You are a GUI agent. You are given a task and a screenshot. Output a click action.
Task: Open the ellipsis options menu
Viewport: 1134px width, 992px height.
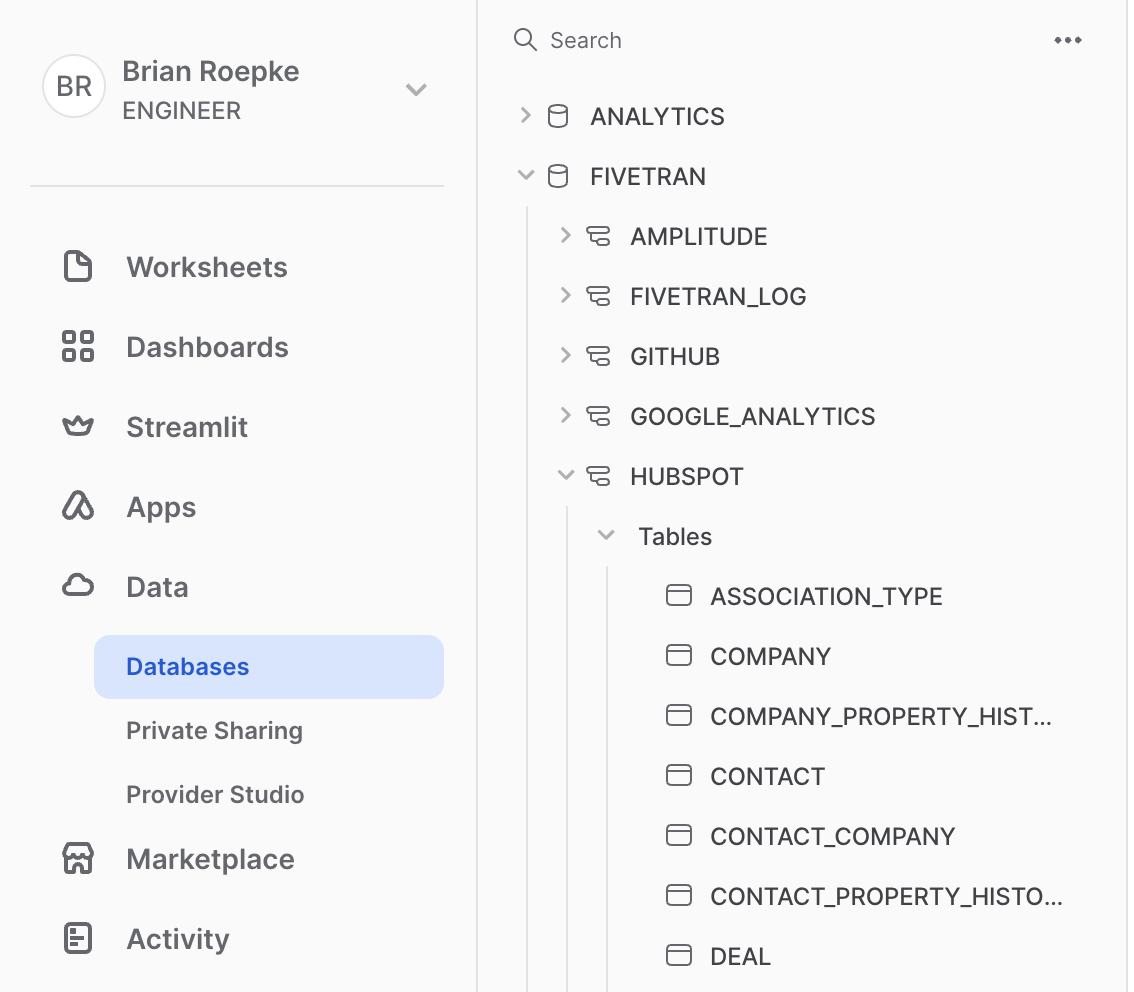(x=1067, y=40)
